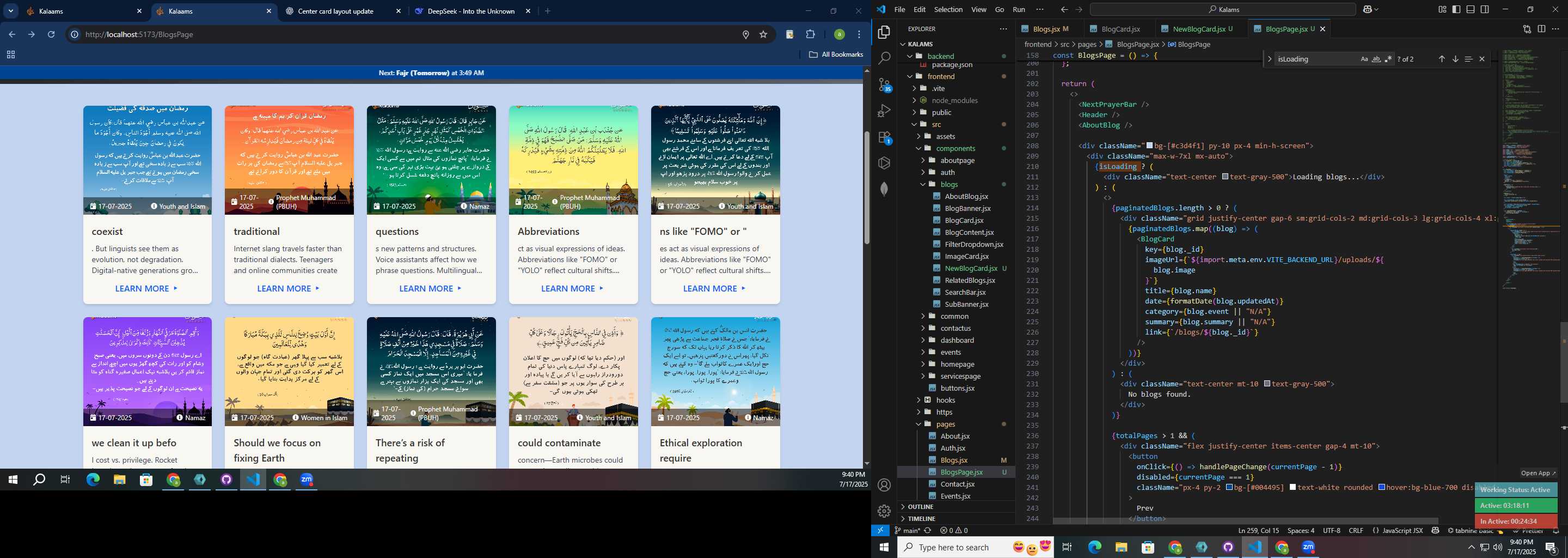Open the Manage gear icon in VS Code
The width and height of the screenshot is (1568, 558).
pyautogui.click(x=884, y=511)
